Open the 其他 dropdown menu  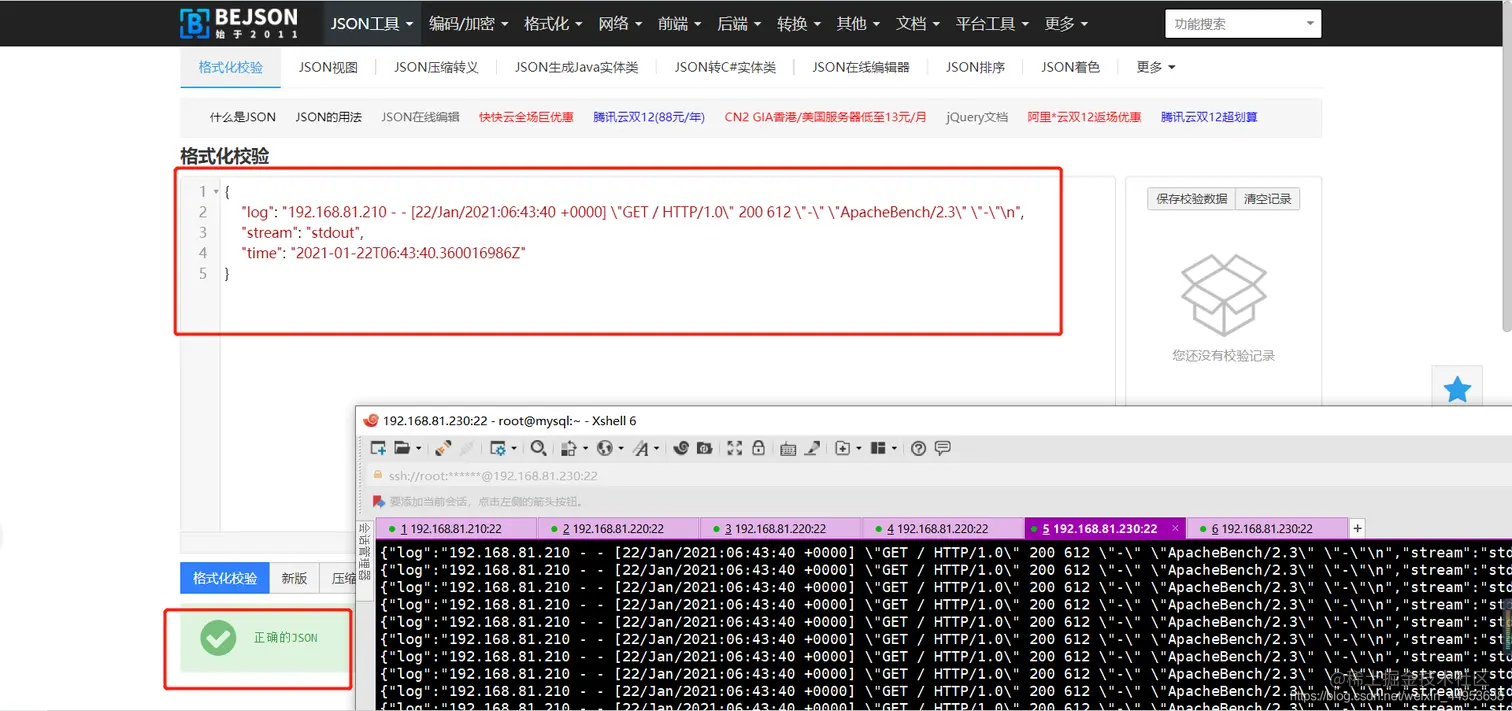pyautogui.click(x=859, y=23)
